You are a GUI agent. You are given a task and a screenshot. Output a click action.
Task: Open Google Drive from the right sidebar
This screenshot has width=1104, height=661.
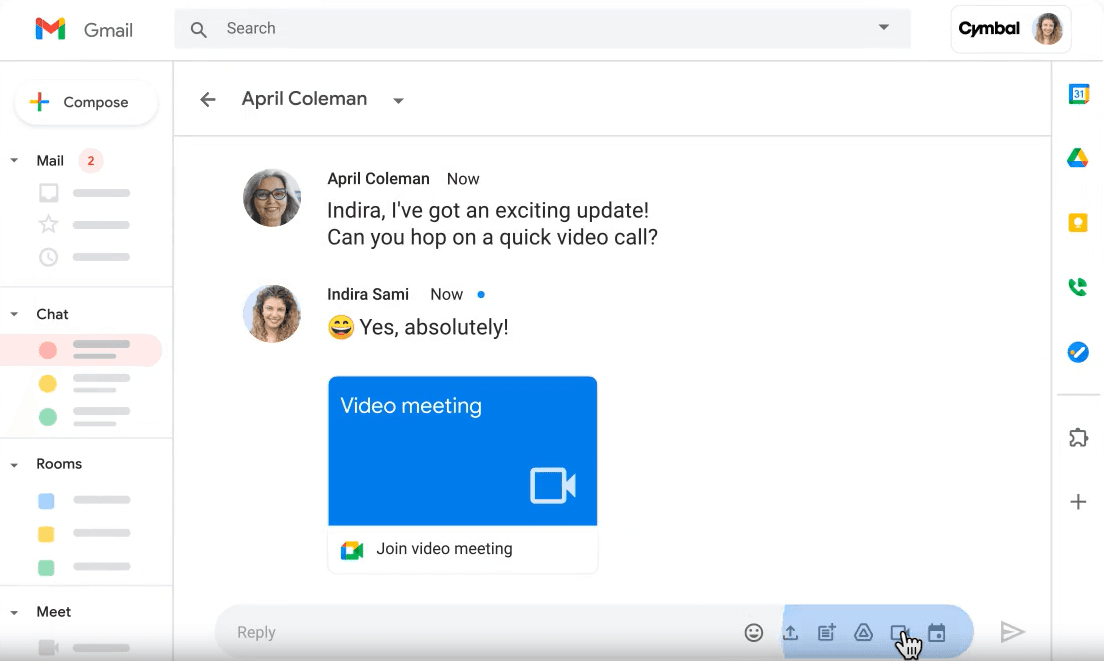(x=1078, y=158)
